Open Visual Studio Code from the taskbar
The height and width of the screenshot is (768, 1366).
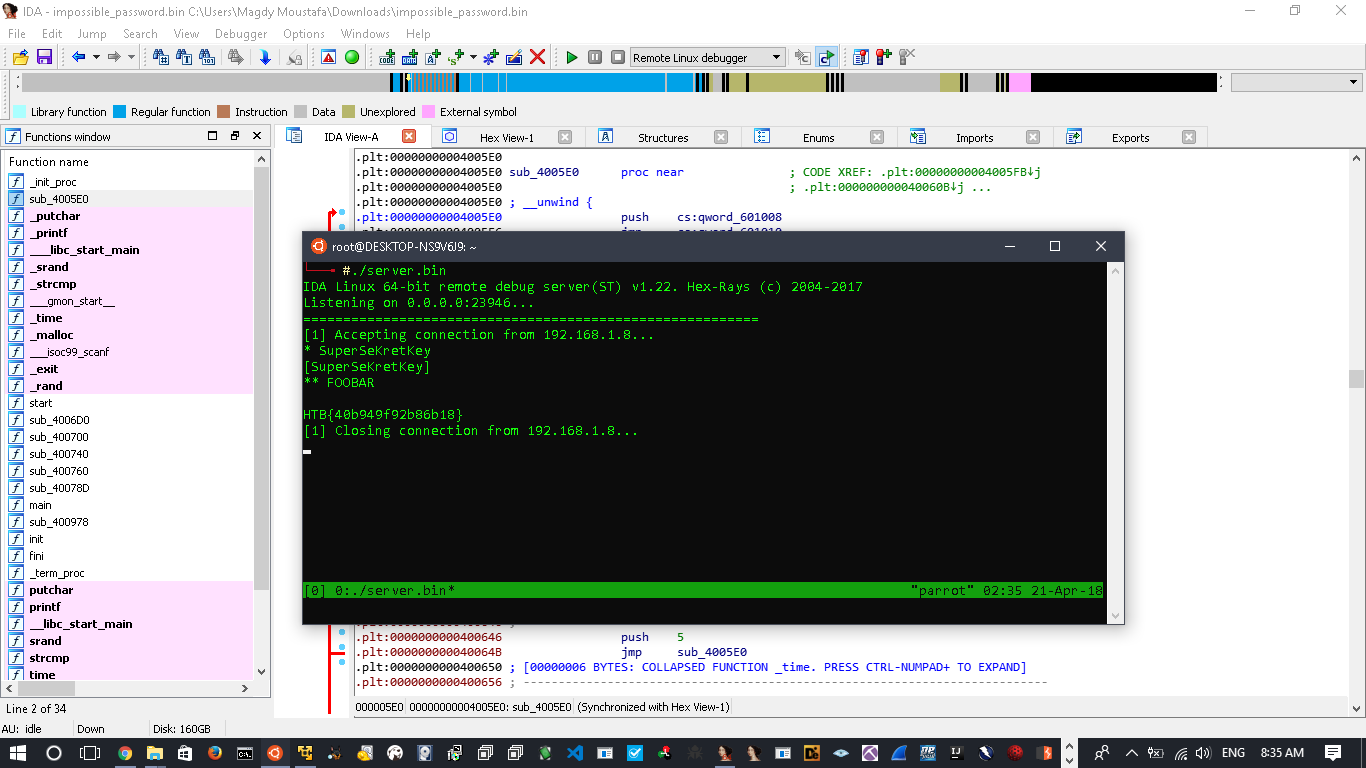575,752
